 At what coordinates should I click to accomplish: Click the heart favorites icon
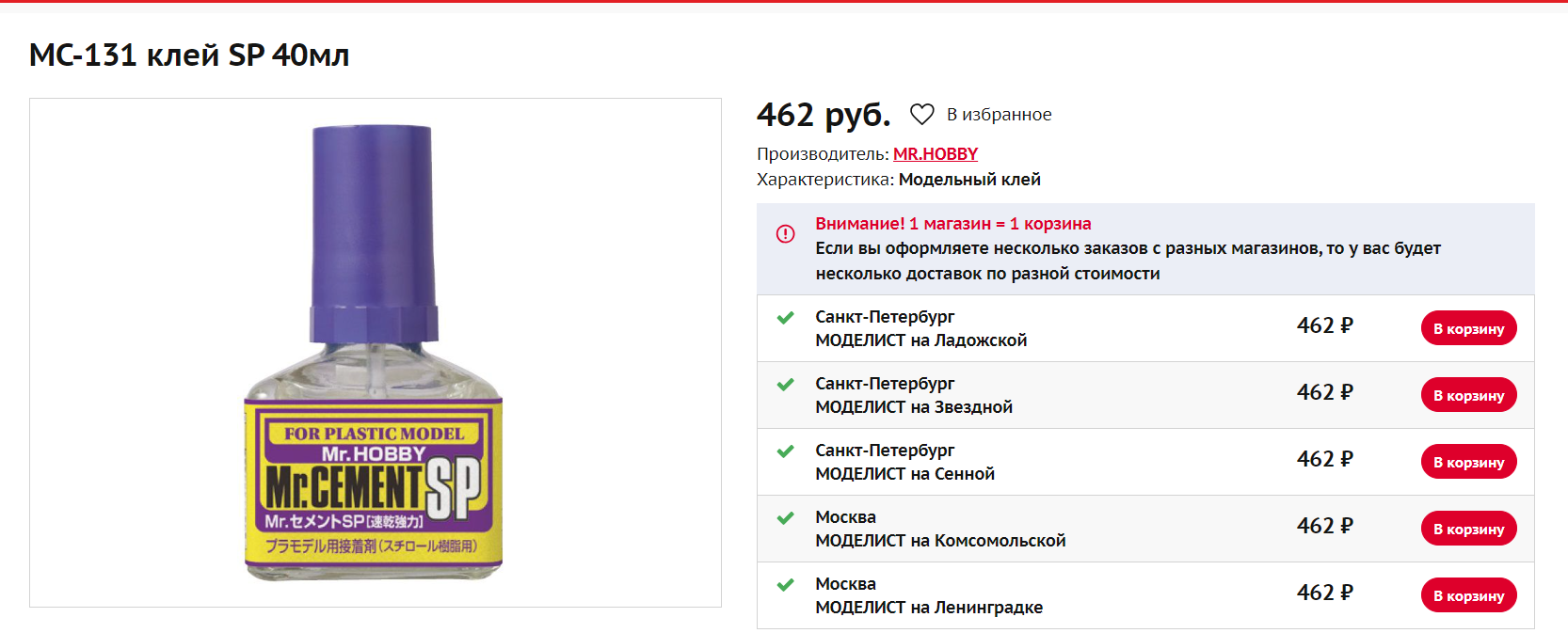[921, 115]
